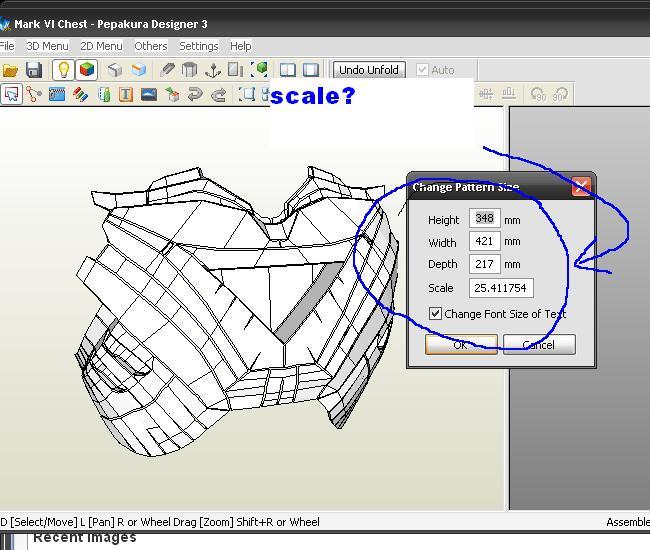The image size is (650, 550).
Task: Open the Others menu
Action: (x=151, y=46)
